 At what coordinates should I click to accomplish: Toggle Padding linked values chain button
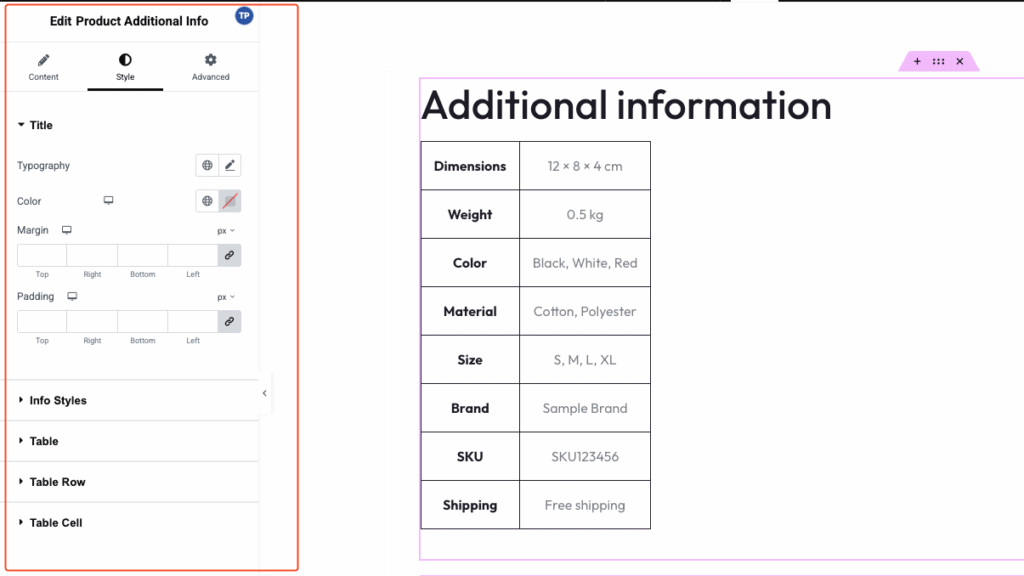(229, 321)
